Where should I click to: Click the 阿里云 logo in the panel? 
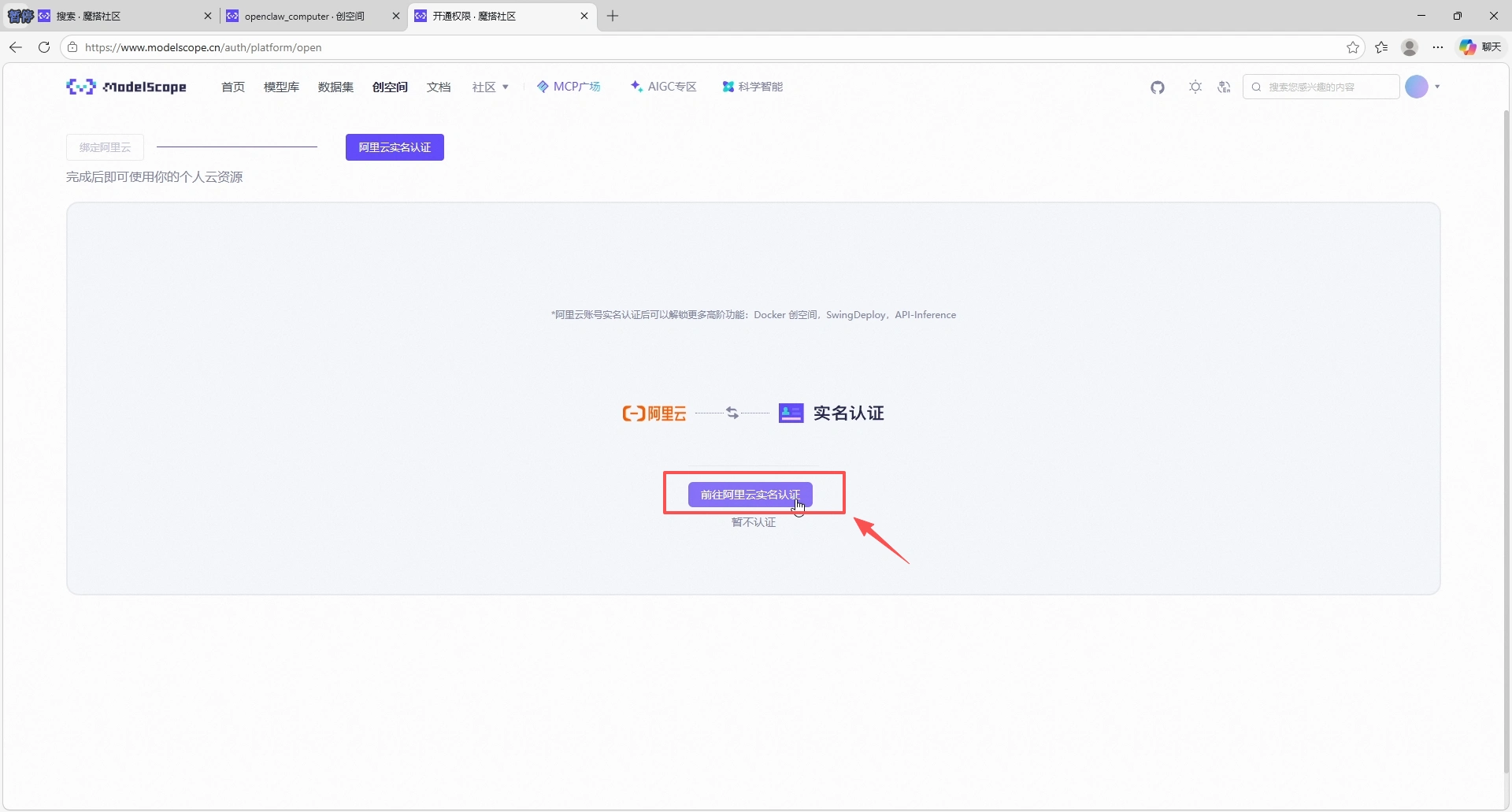pyautogui.click(x=654, y=413)
